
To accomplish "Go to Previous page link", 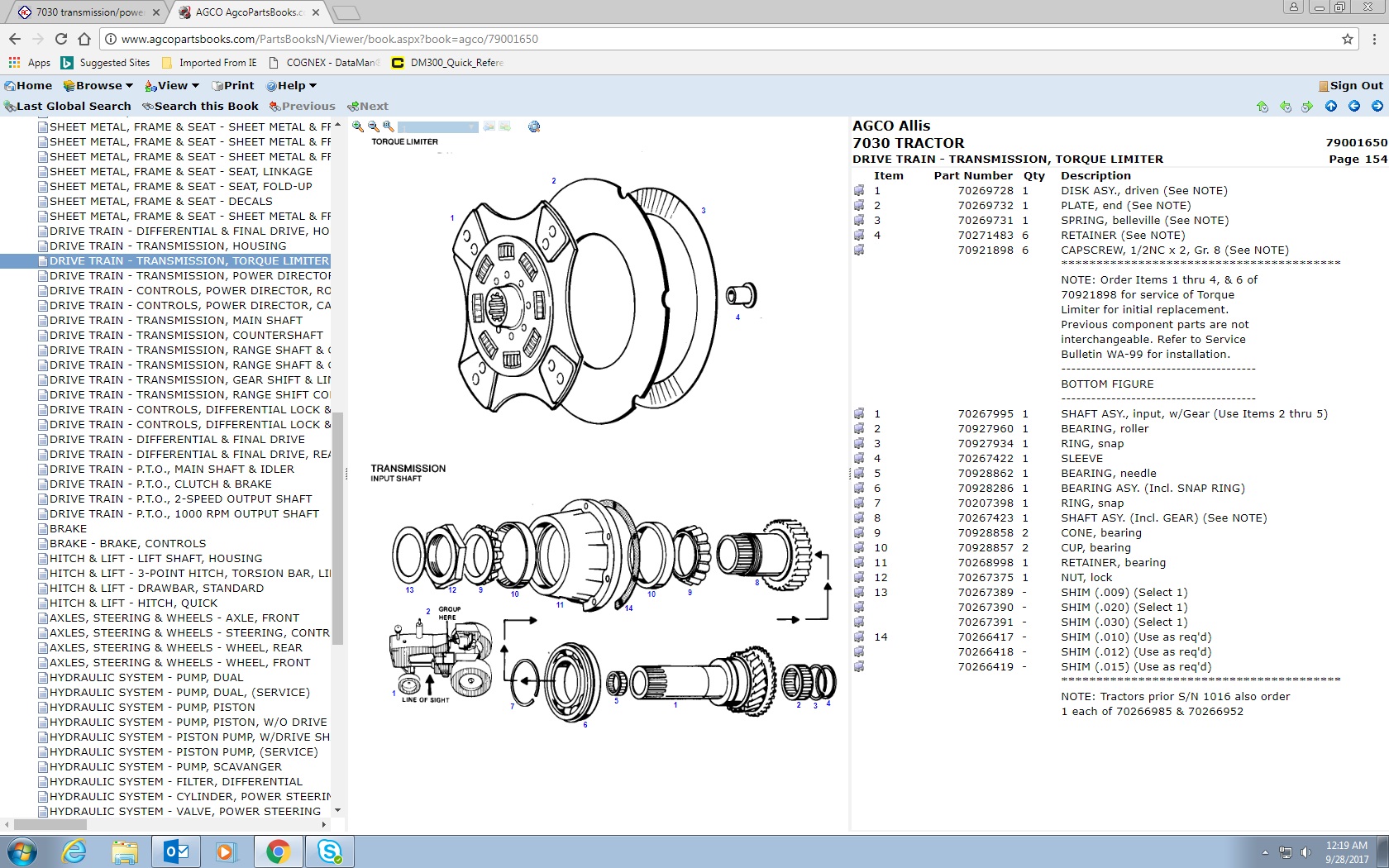I will click(302, 106).
